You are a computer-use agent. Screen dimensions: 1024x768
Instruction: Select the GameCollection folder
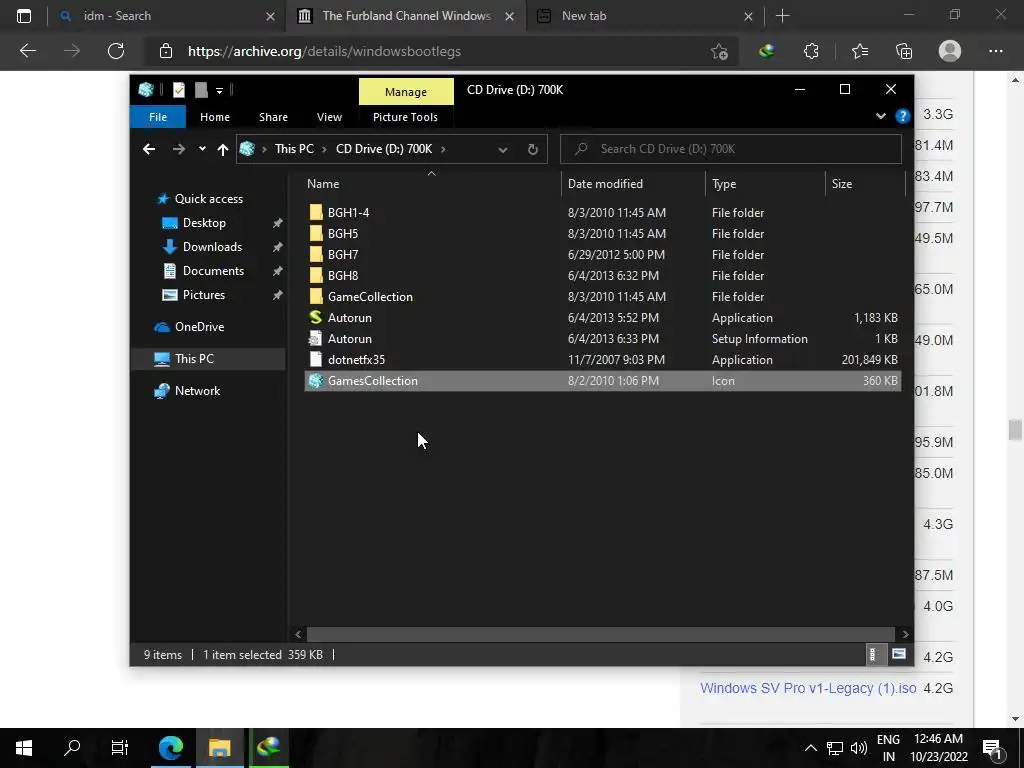pos(603,296)
